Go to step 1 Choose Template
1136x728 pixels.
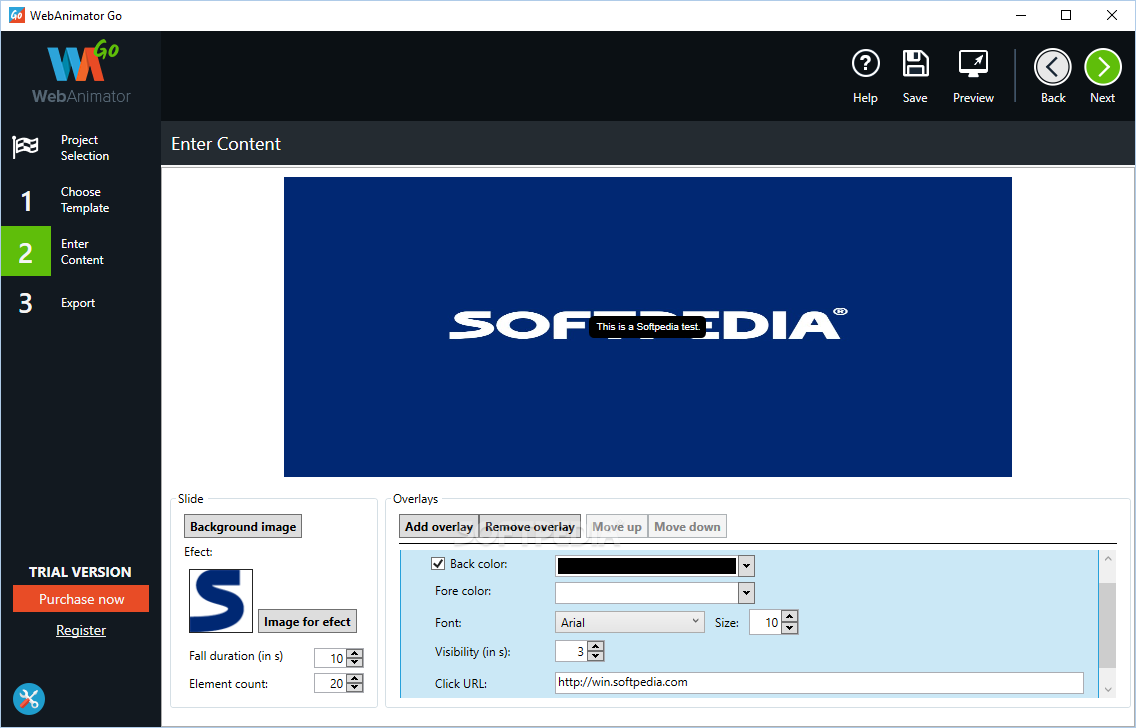80,200
